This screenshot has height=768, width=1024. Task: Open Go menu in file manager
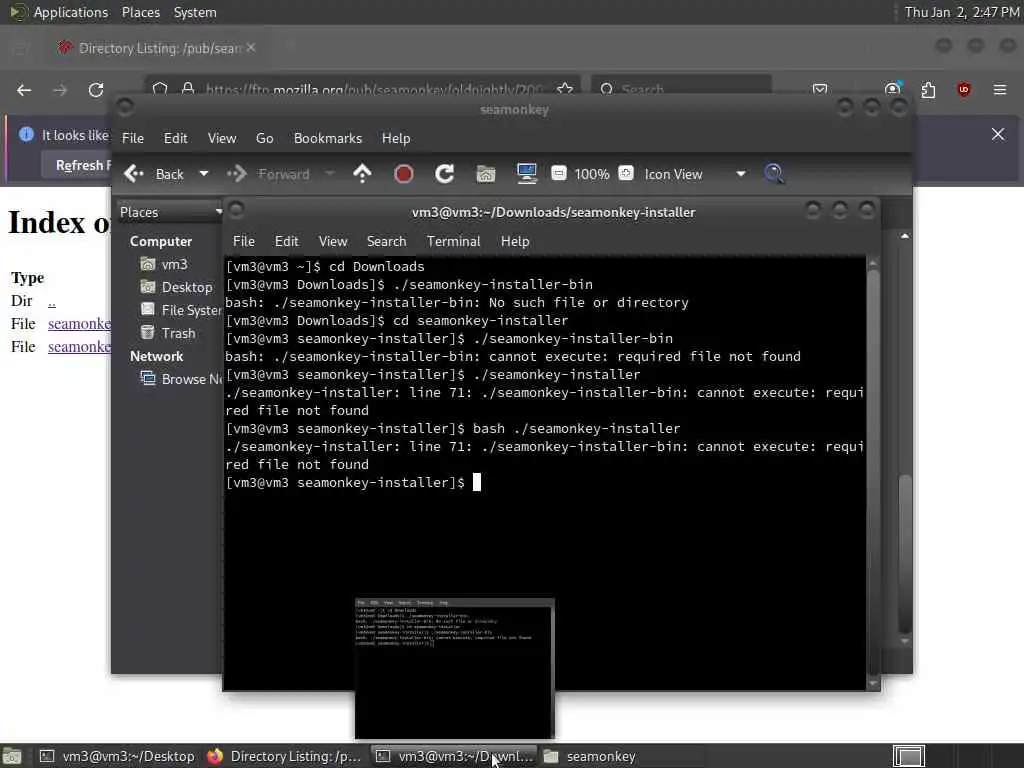click(x=264, y=138)
